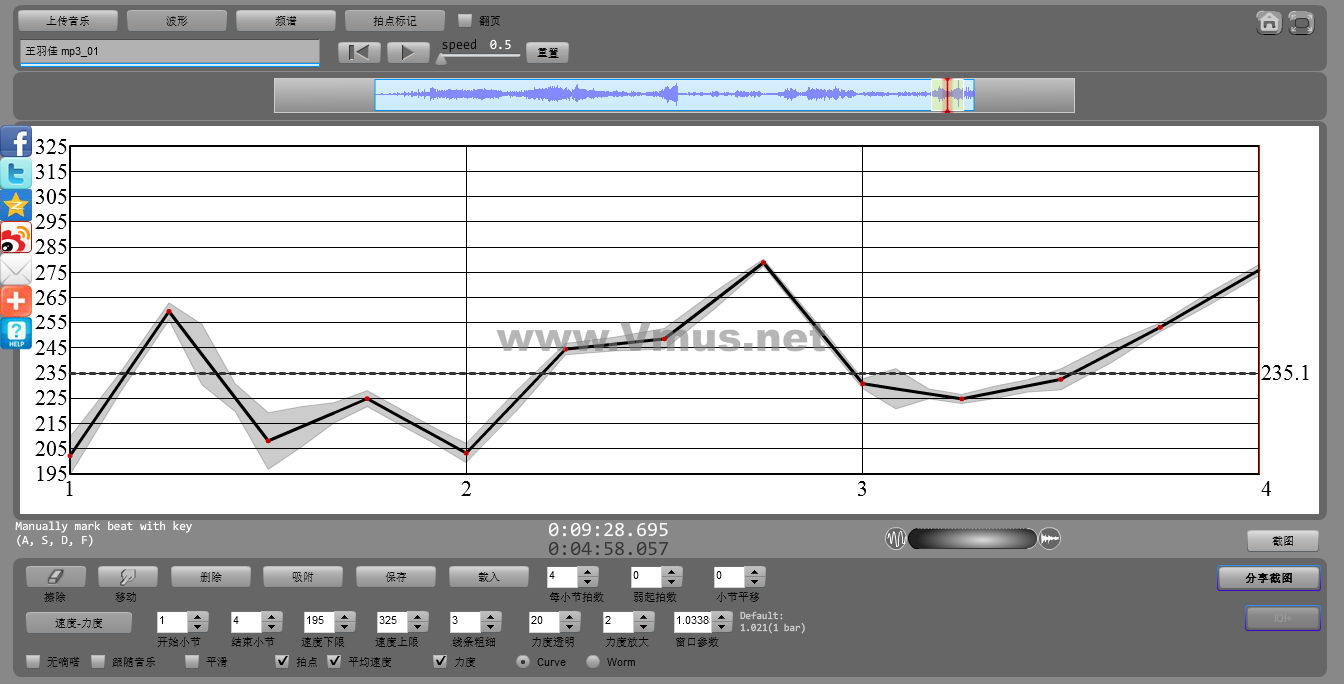This screenshot has width=1344, height=684.
Task: Click the 上传音乐 button
Action: 68,20
